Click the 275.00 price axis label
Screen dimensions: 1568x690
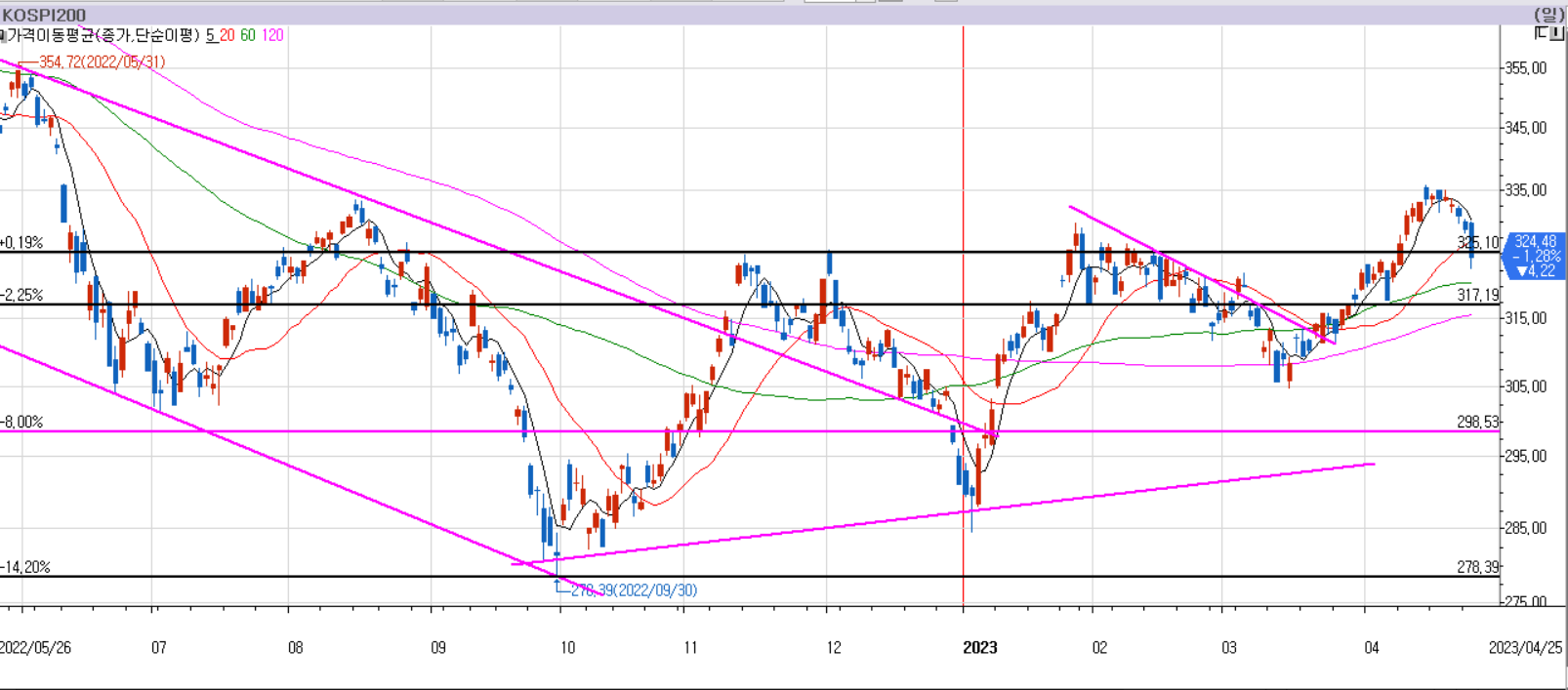(1526, 601)
